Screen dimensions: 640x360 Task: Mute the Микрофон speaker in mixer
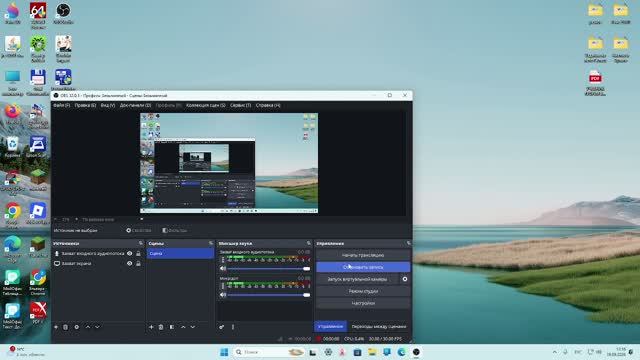(223, 295)
